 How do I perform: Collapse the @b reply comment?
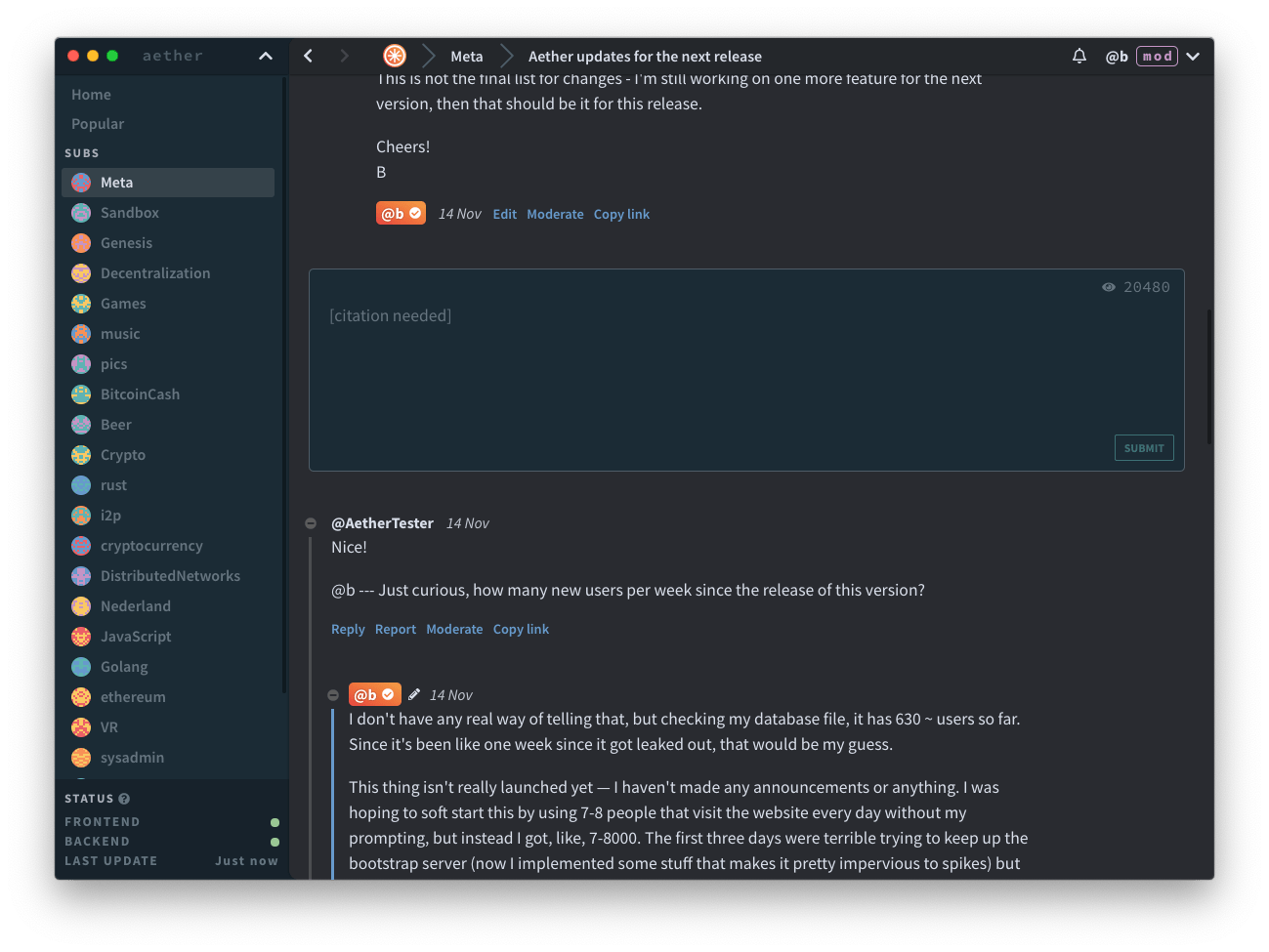coord(332,695)
